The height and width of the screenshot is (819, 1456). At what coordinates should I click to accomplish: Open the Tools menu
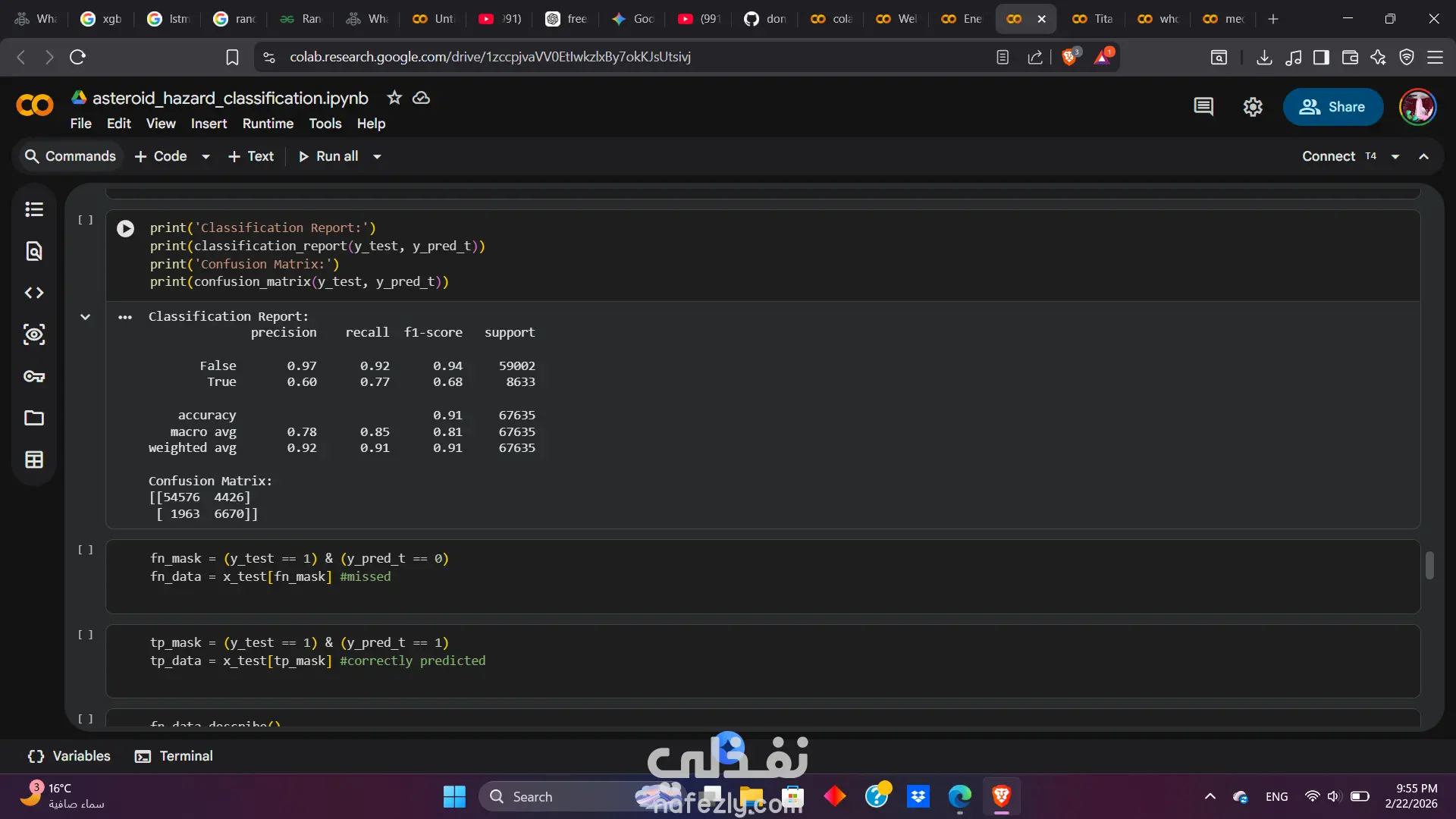coord(325,124)
